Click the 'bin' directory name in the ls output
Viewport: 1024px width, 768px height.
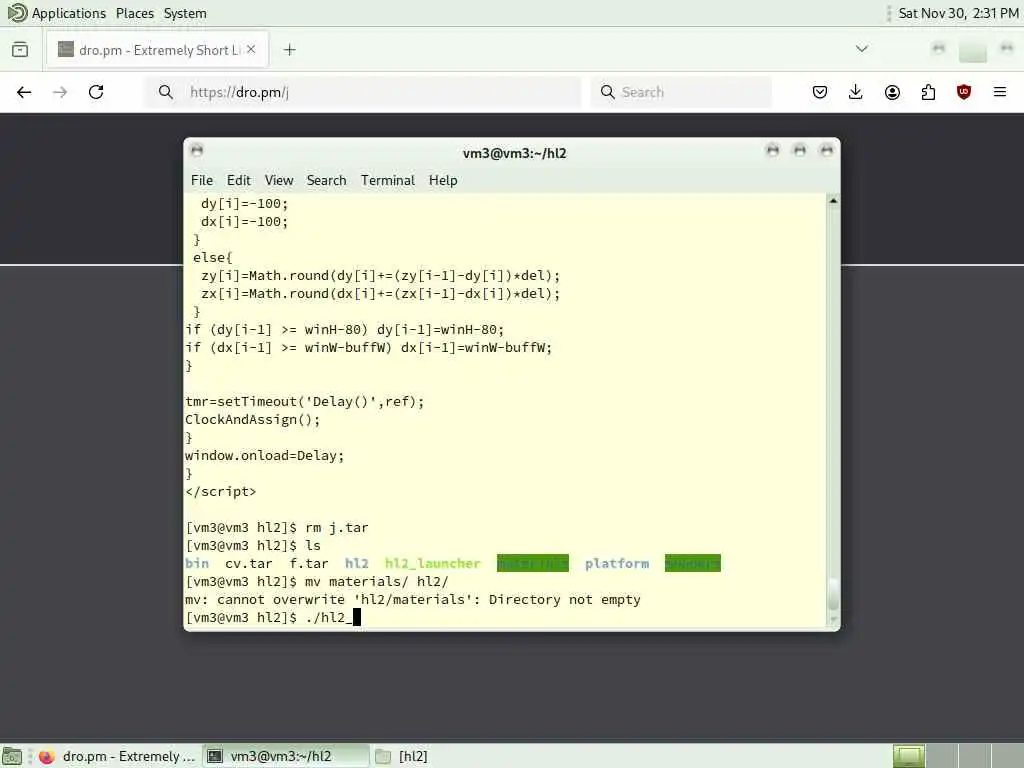tap(197, 564)
